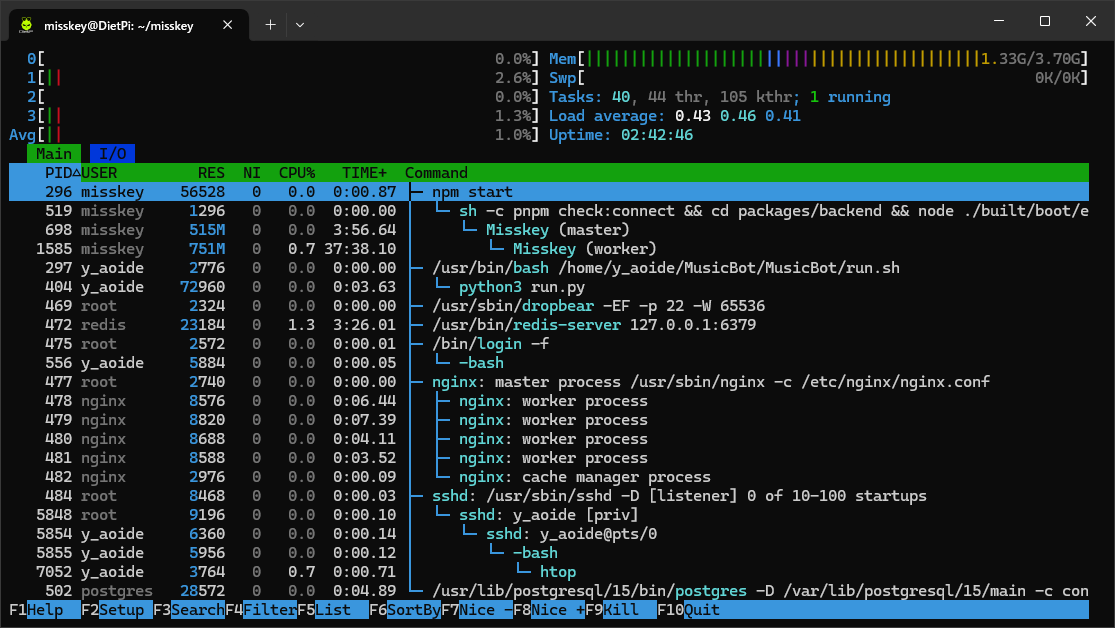Click the 751M RES value
This screenshot has width=1115, height=628.
207,249
